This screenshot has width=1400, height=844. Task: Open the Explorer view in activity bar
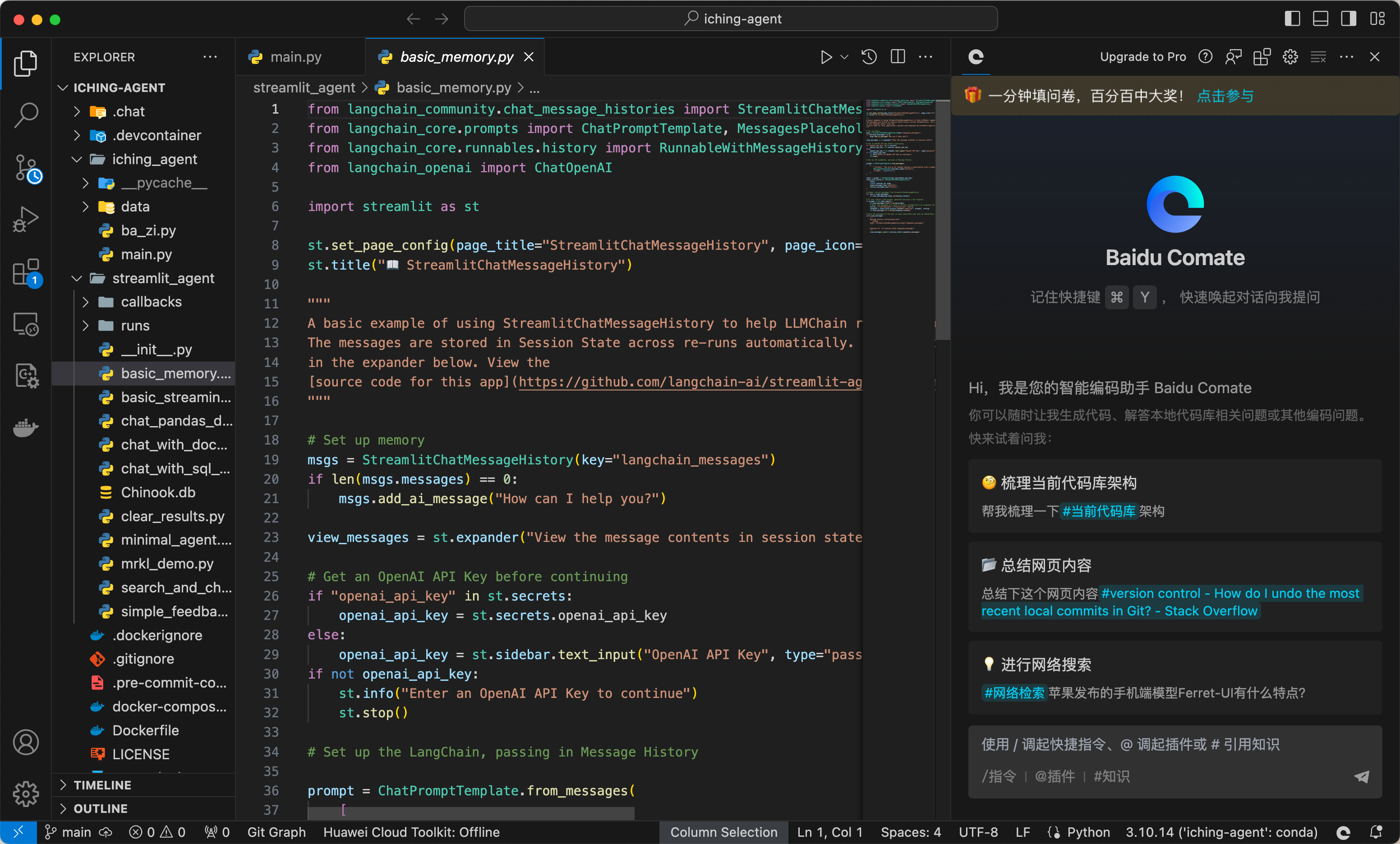point(26,63)
